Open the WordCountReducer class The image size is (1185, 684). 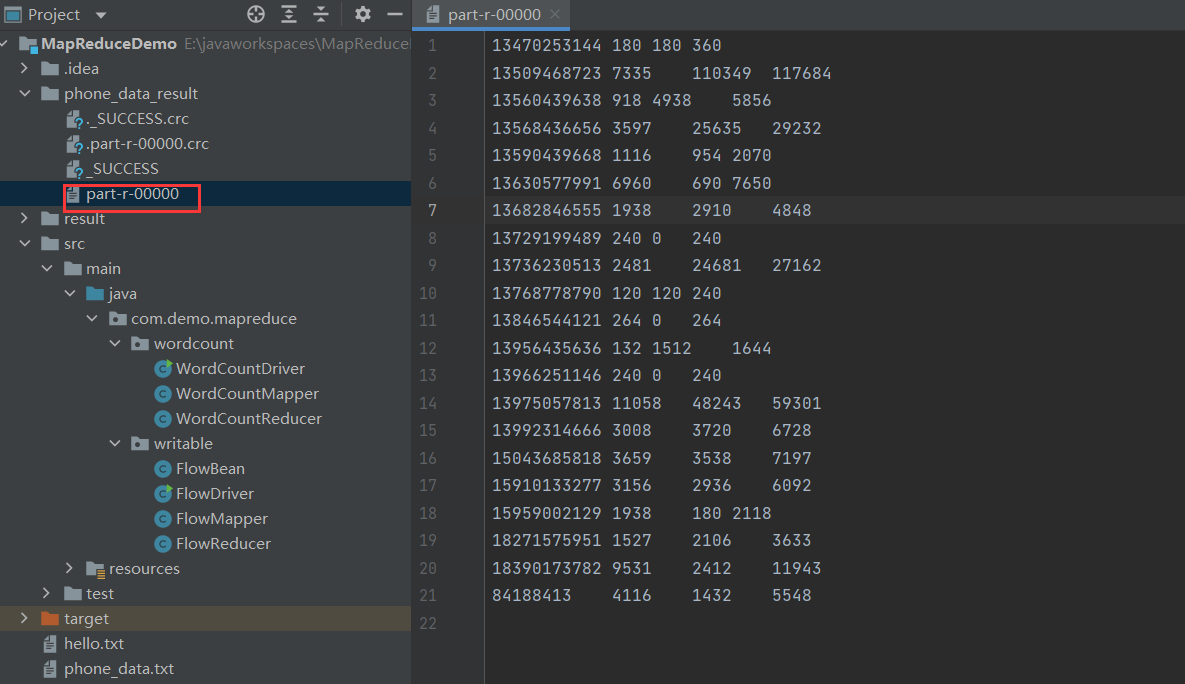coord(249,419)
